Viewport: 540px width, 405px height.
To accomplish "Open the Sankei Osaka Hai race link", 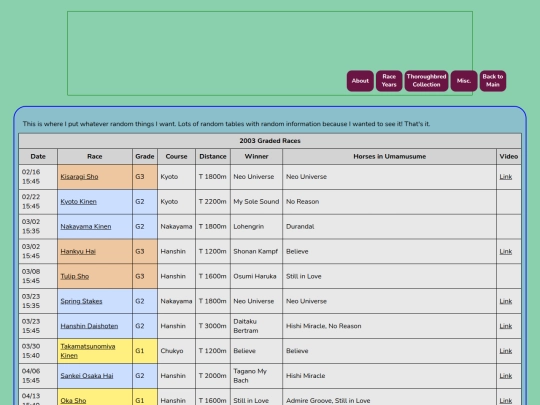I will pos(87,376).
